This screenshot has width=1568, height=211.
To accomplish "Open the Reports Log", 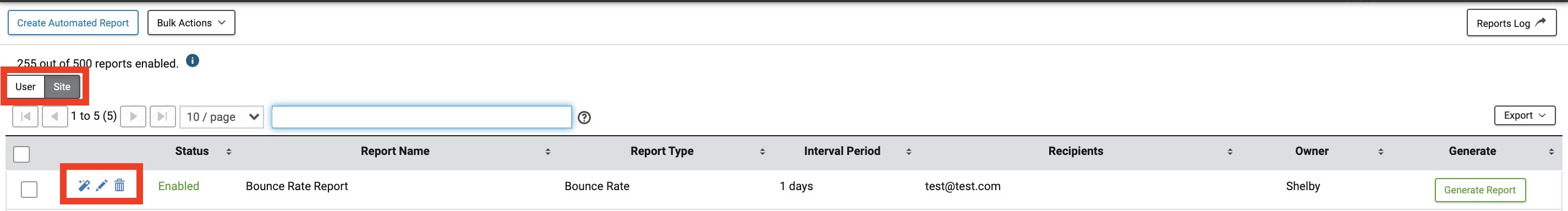I will tap(1511, 23).
